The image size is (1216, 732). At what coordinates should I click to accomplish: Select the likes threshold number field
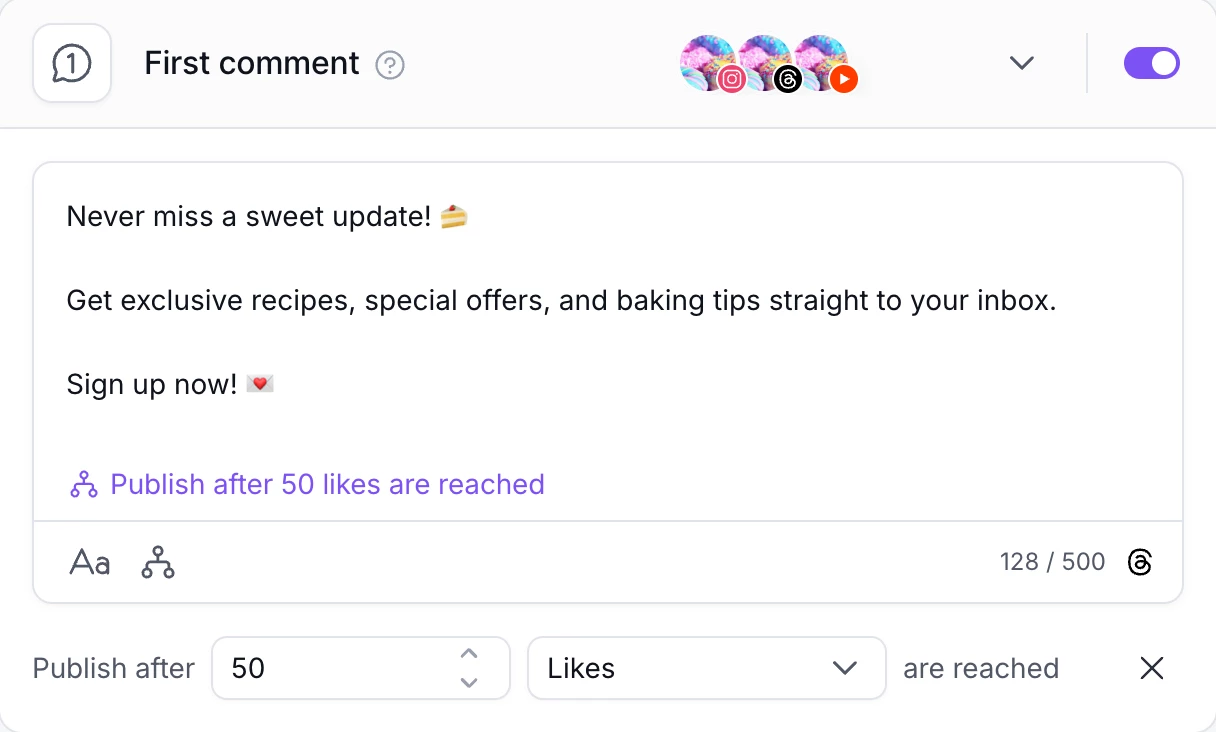pyautogui.click(x=300, y=668)
